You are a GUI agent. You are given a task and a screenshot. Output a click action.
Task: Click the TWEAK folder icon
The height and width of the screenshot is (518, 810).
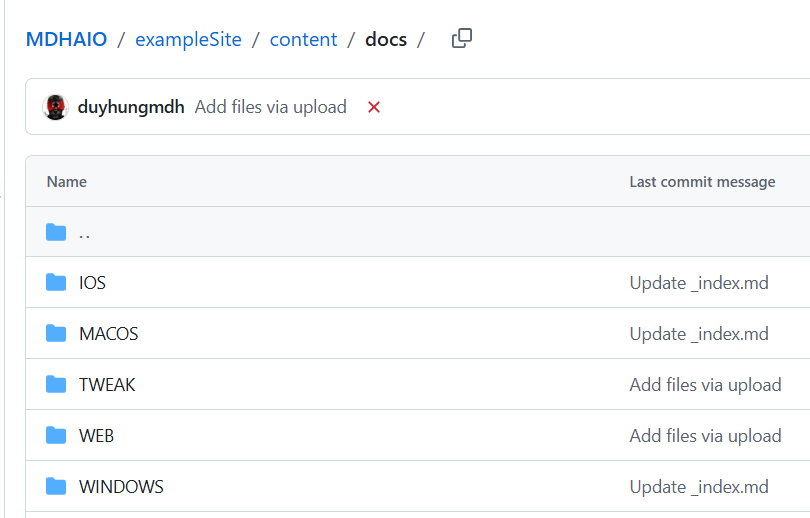click(x=56, y=385)
